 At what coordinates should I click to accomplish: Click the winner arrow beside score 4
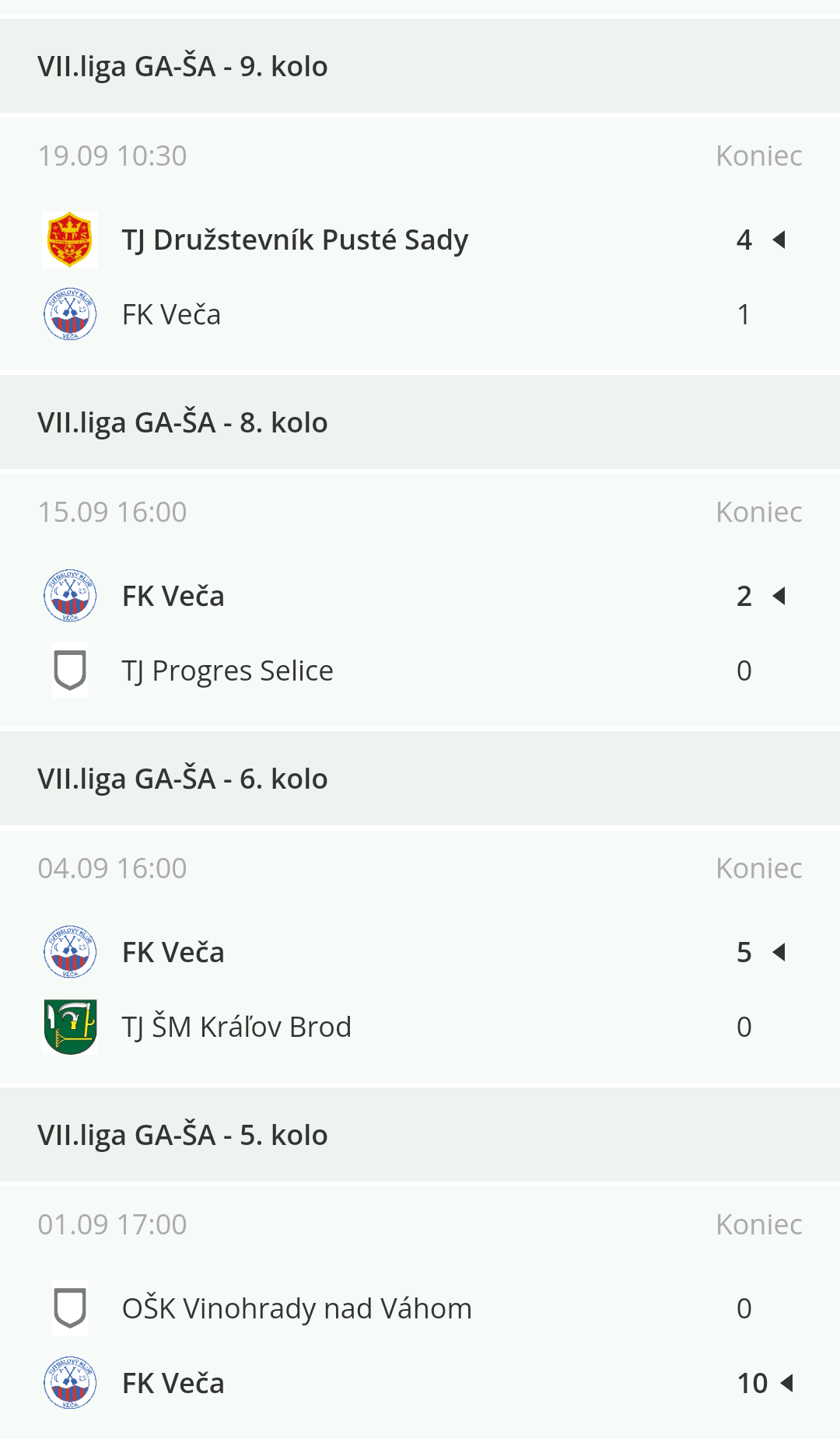pyautogui.click(x=779, y=240)
